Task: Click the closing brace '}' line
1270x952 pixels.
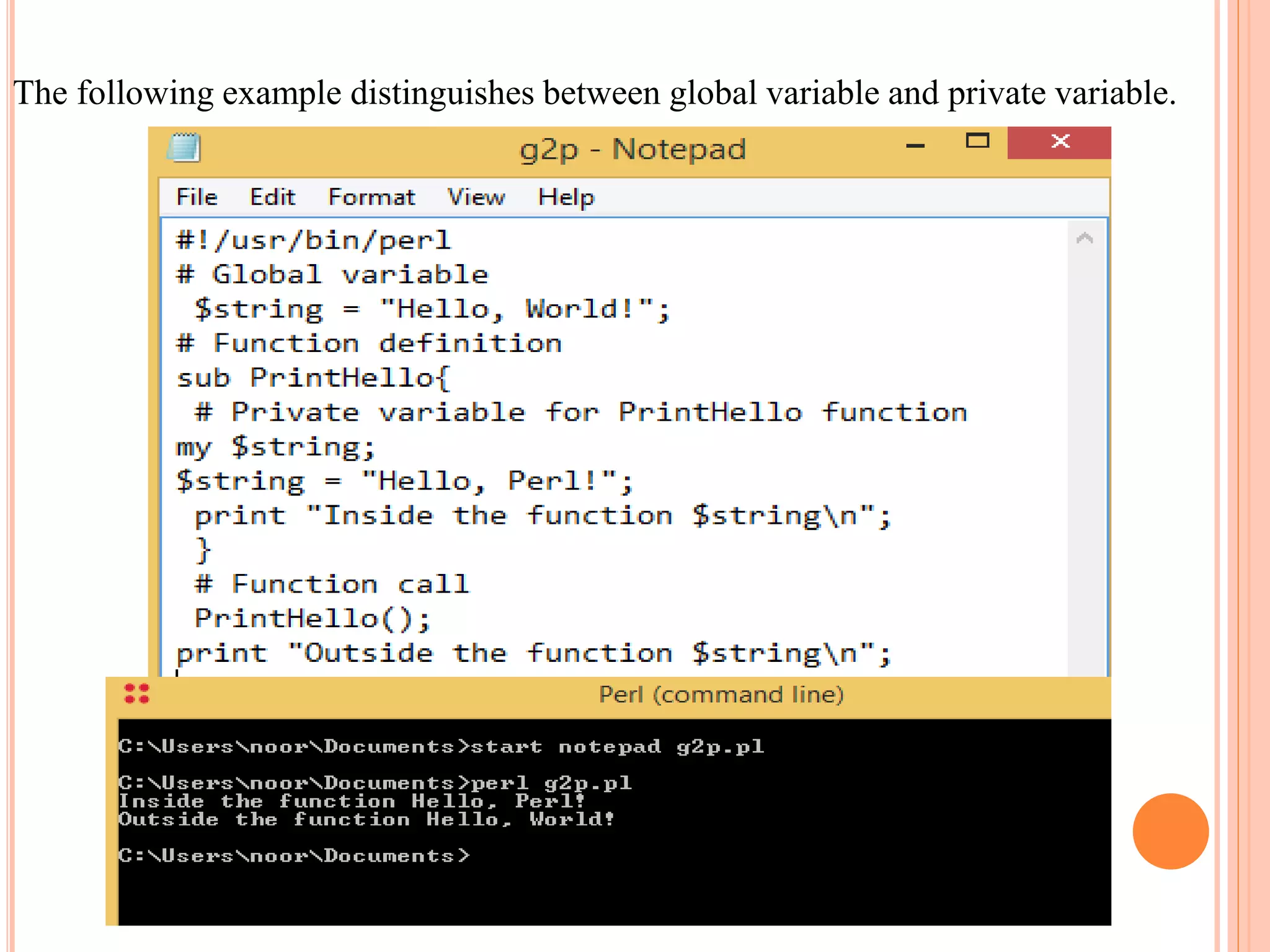Action: pos(203,550)
